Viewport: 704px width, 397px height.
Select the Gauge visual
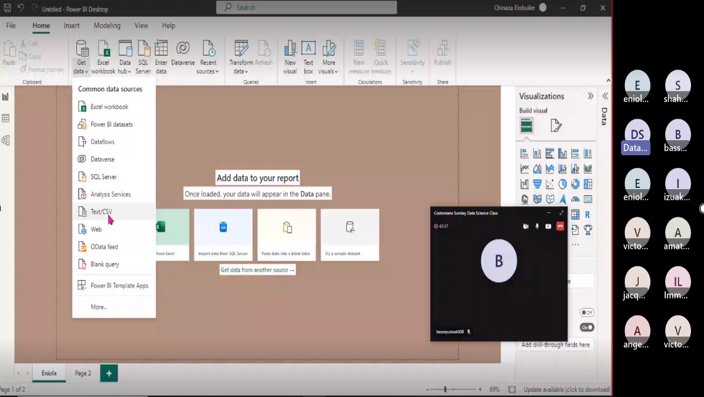point(575,198)
